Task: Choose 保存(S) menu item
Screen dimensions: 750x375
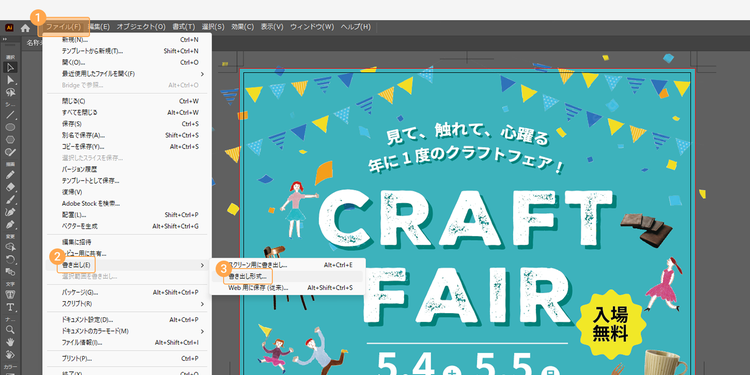Action: pyautogui.click(x=127, y=124)
